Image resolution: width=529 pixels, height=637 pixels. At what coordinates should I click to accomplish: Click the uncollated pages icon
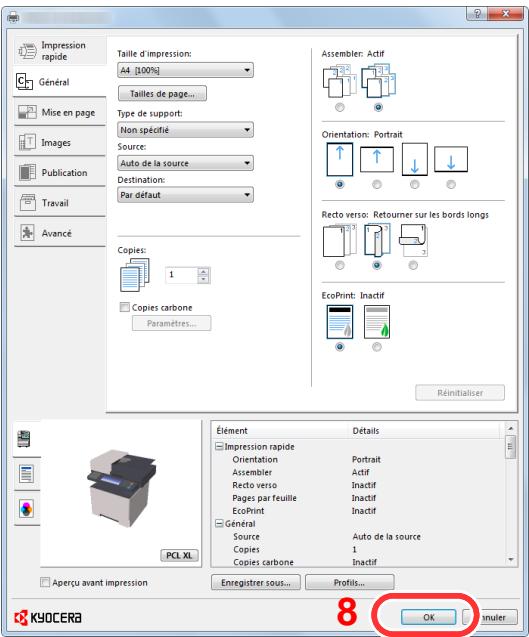coord(340,81)
